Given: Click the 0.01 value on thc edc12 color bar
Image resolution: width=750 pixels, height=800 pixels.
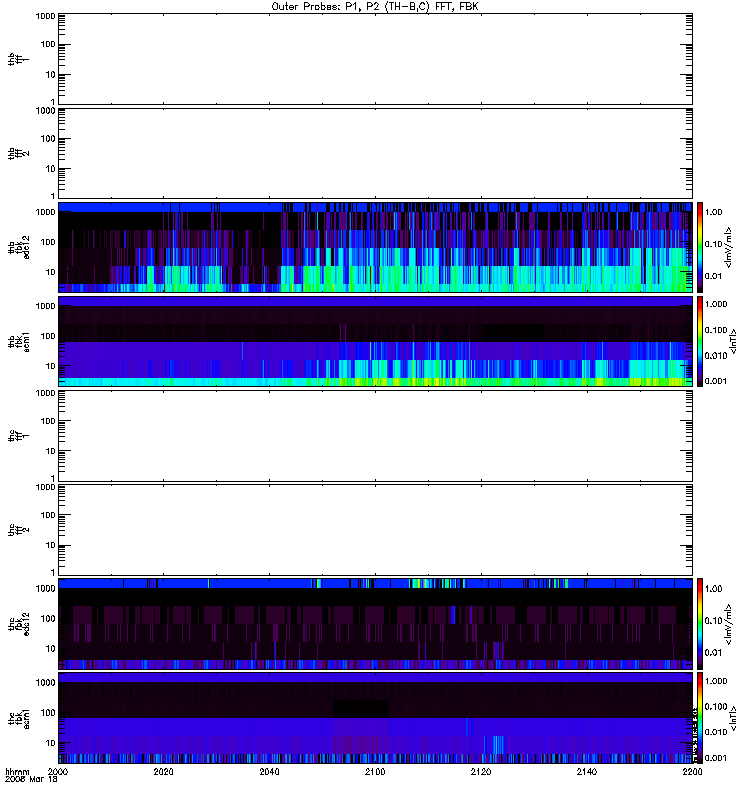Looking at the screenshot, I should pyautogui.click(x=714, y=653).
